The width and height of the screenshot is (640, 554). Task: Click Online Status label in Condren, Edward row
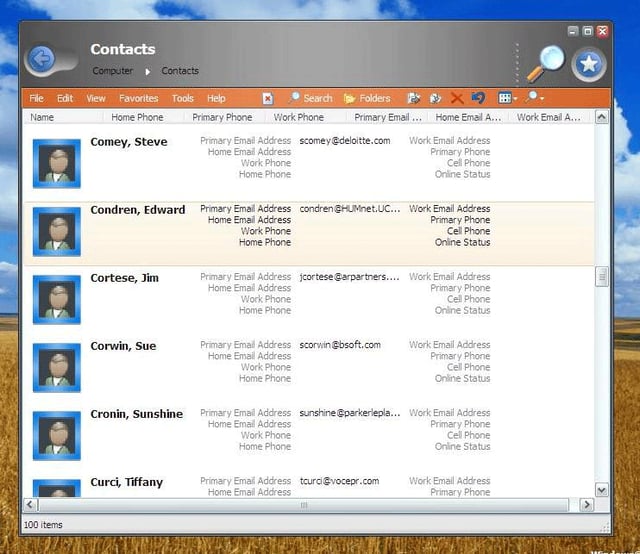click(462, 243)
